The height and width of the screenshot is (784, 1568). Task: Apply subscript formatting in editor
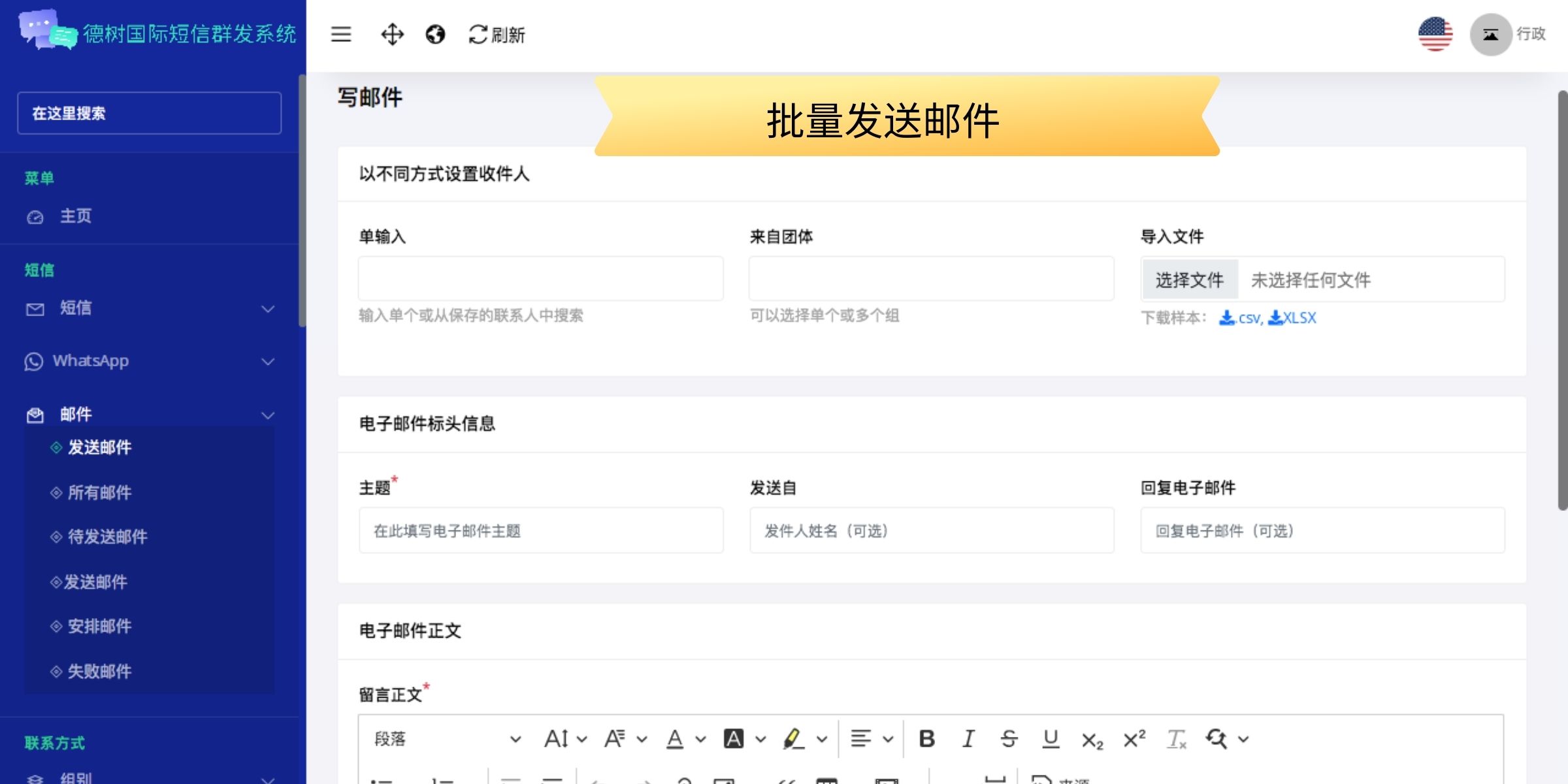point(1092,739)
